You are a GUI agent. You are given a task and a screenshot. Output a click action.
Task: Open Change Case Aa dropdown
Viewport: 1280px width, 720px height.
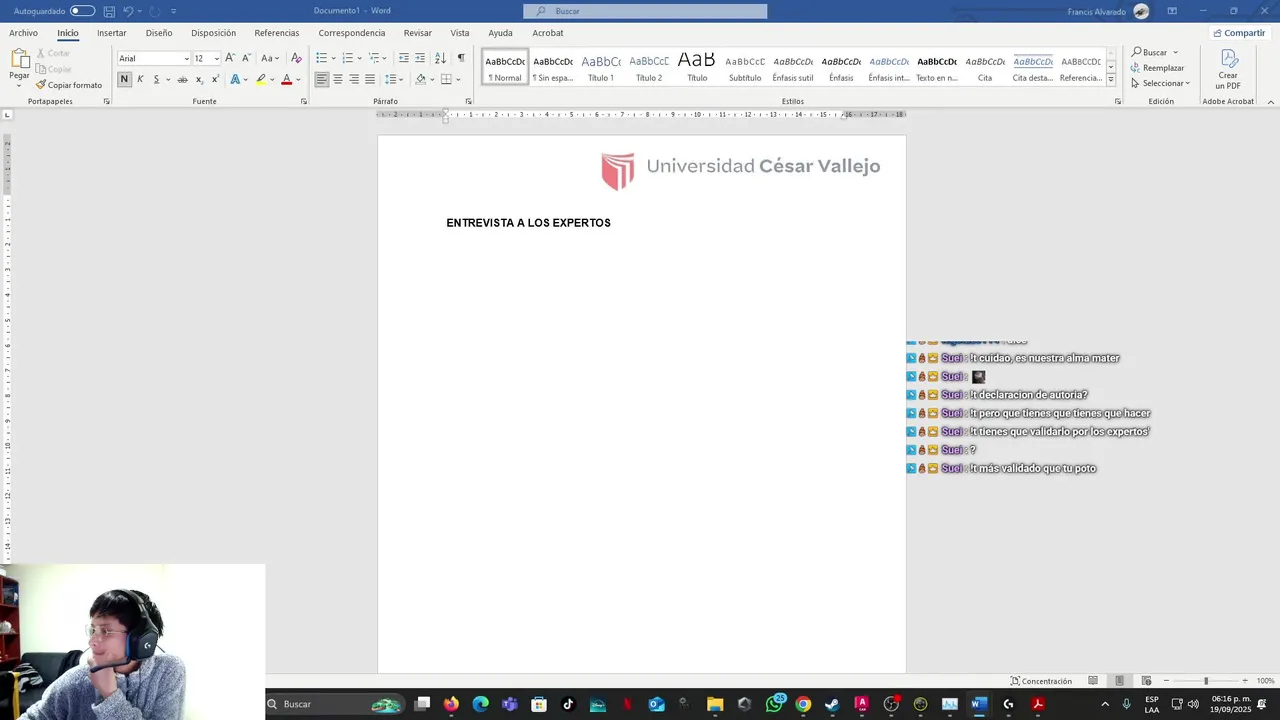tap(269, 58)
